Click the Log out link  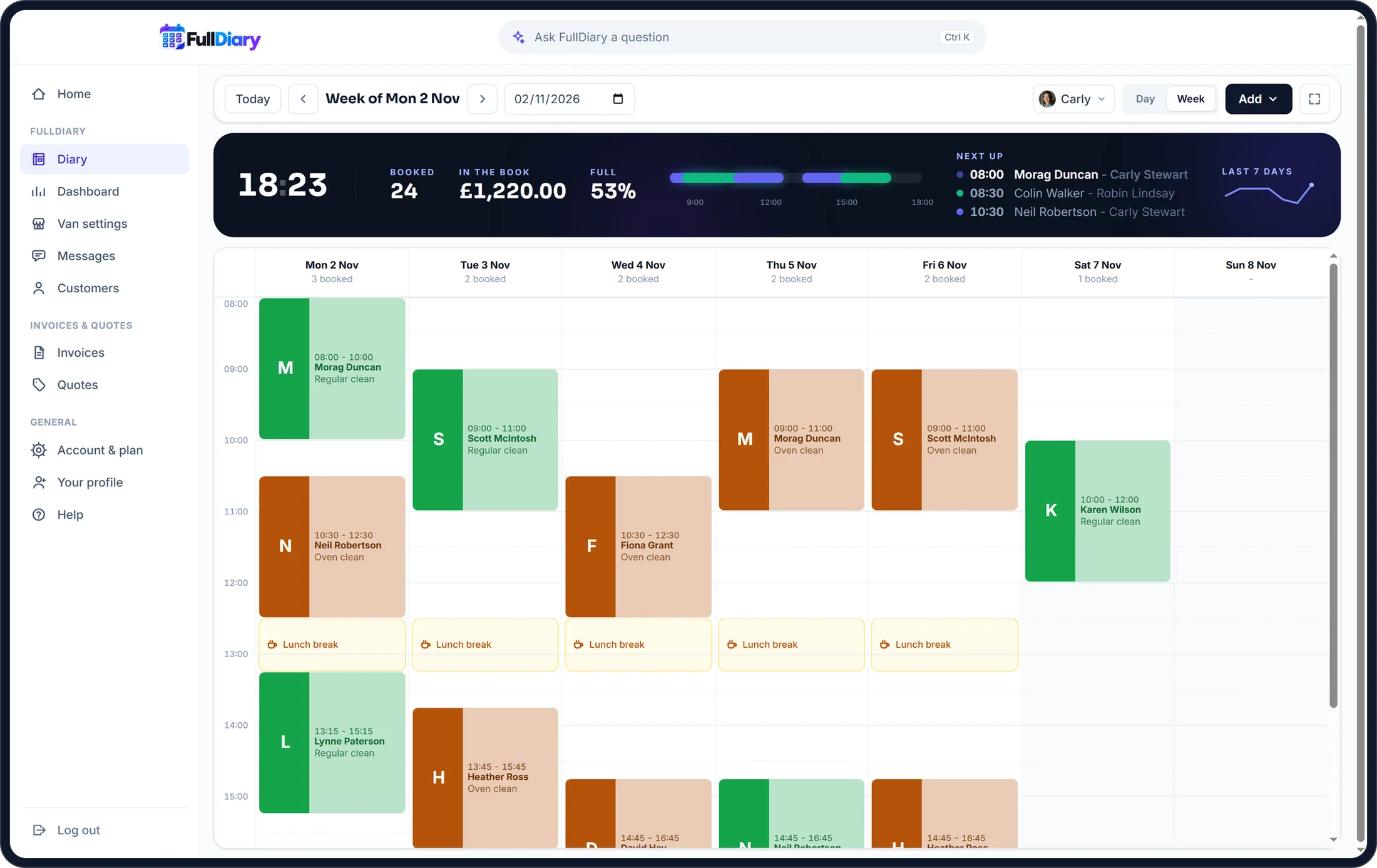104,830
